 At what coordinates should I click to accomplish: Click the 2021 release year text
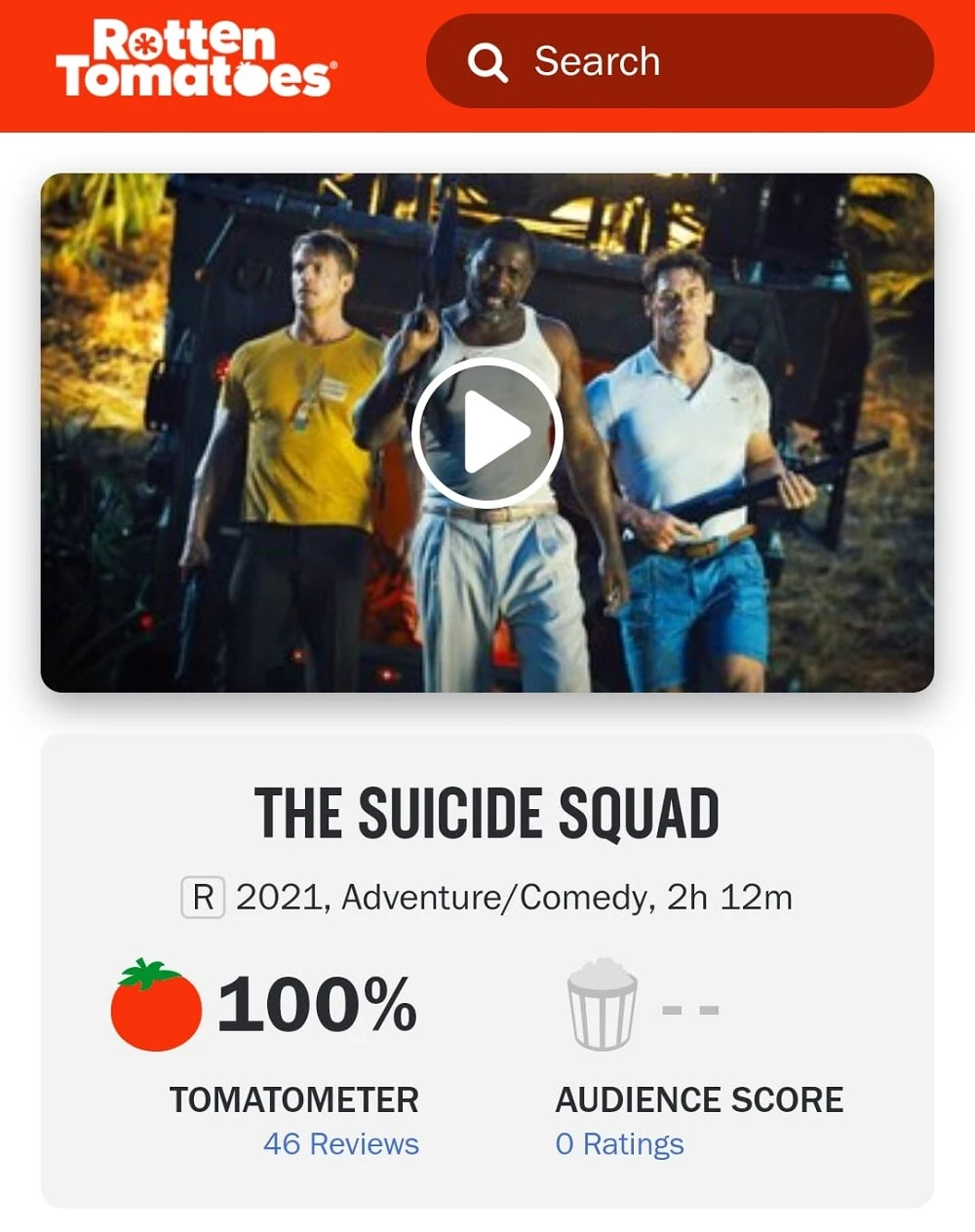(280, 897)
